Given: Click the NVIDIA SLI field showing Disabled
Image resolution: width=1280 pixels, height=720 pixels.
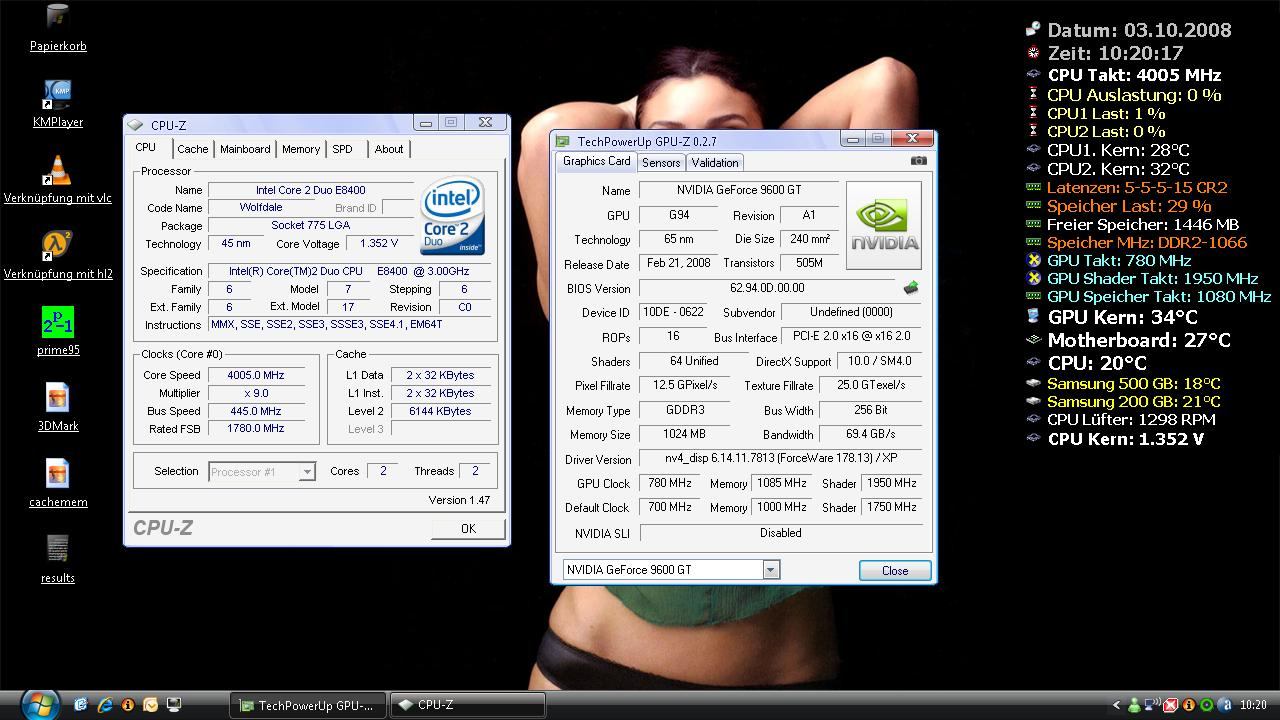Looking at the screenshot, I should [x=780, y=533].
